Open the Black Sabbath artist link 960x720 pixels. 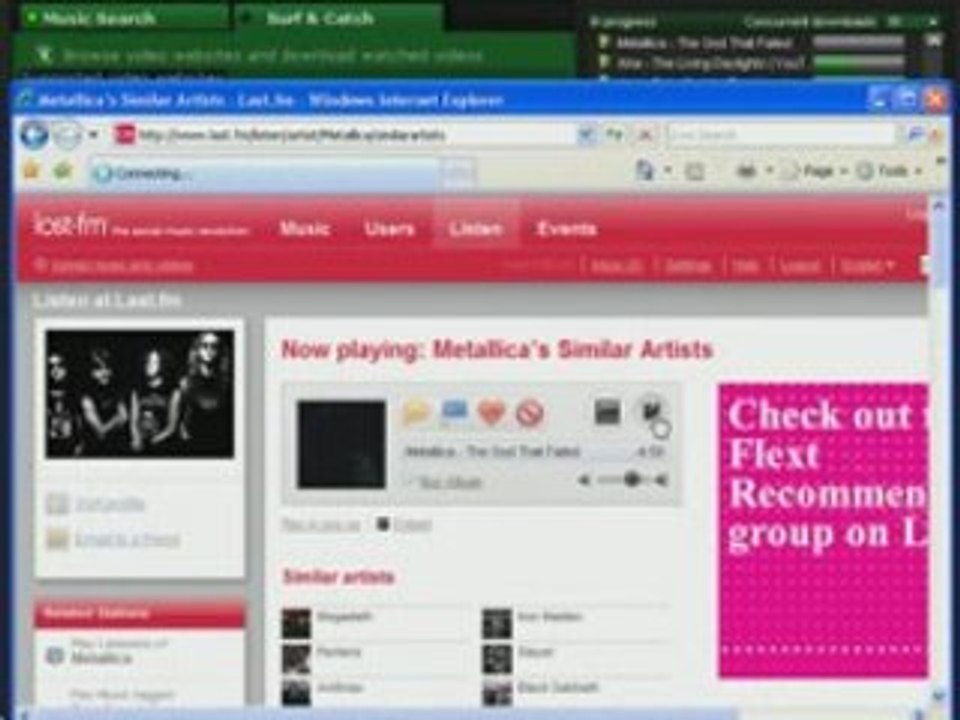[558, 688]
